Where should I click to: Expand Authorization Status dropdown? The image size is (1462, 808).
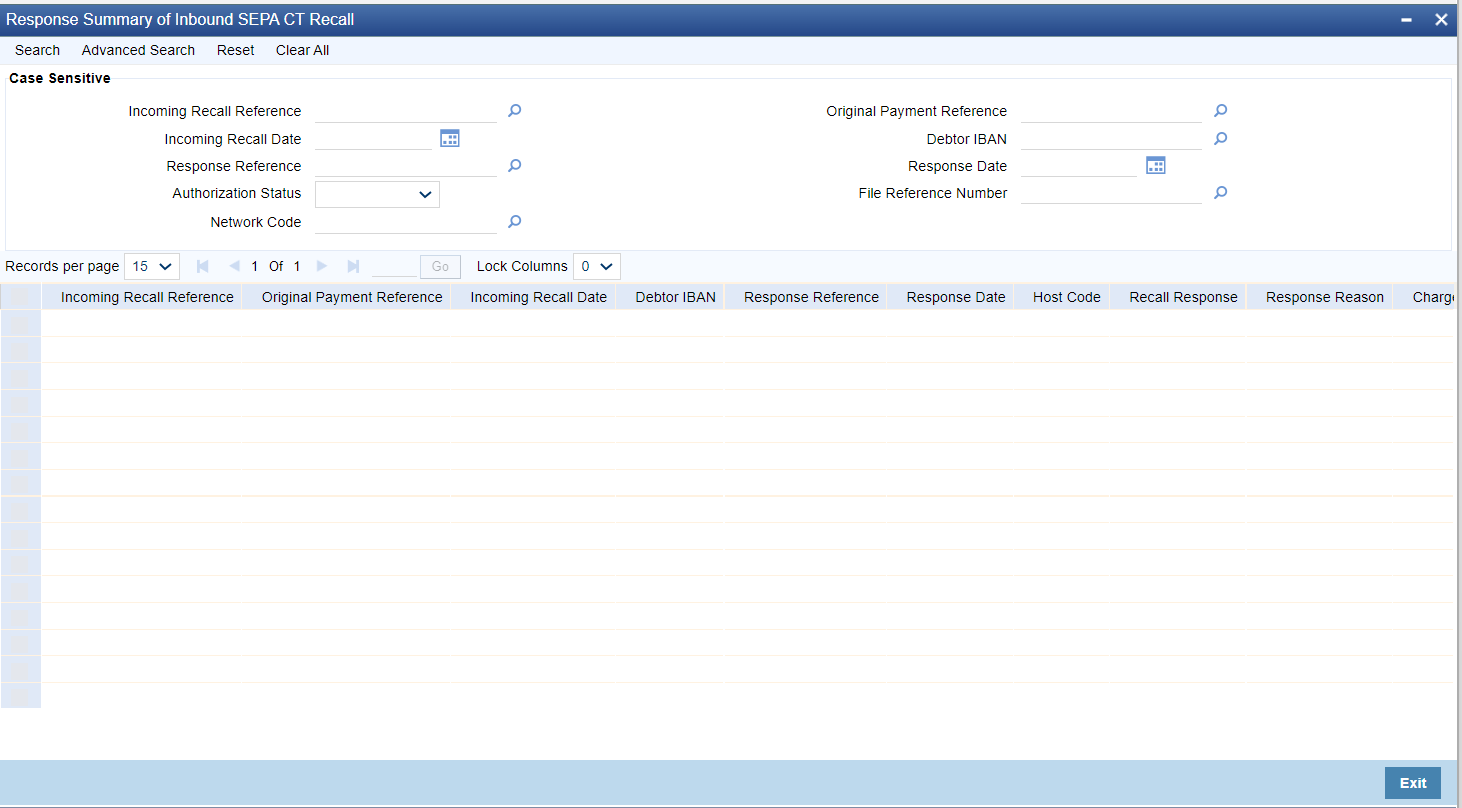click(377, 194)
